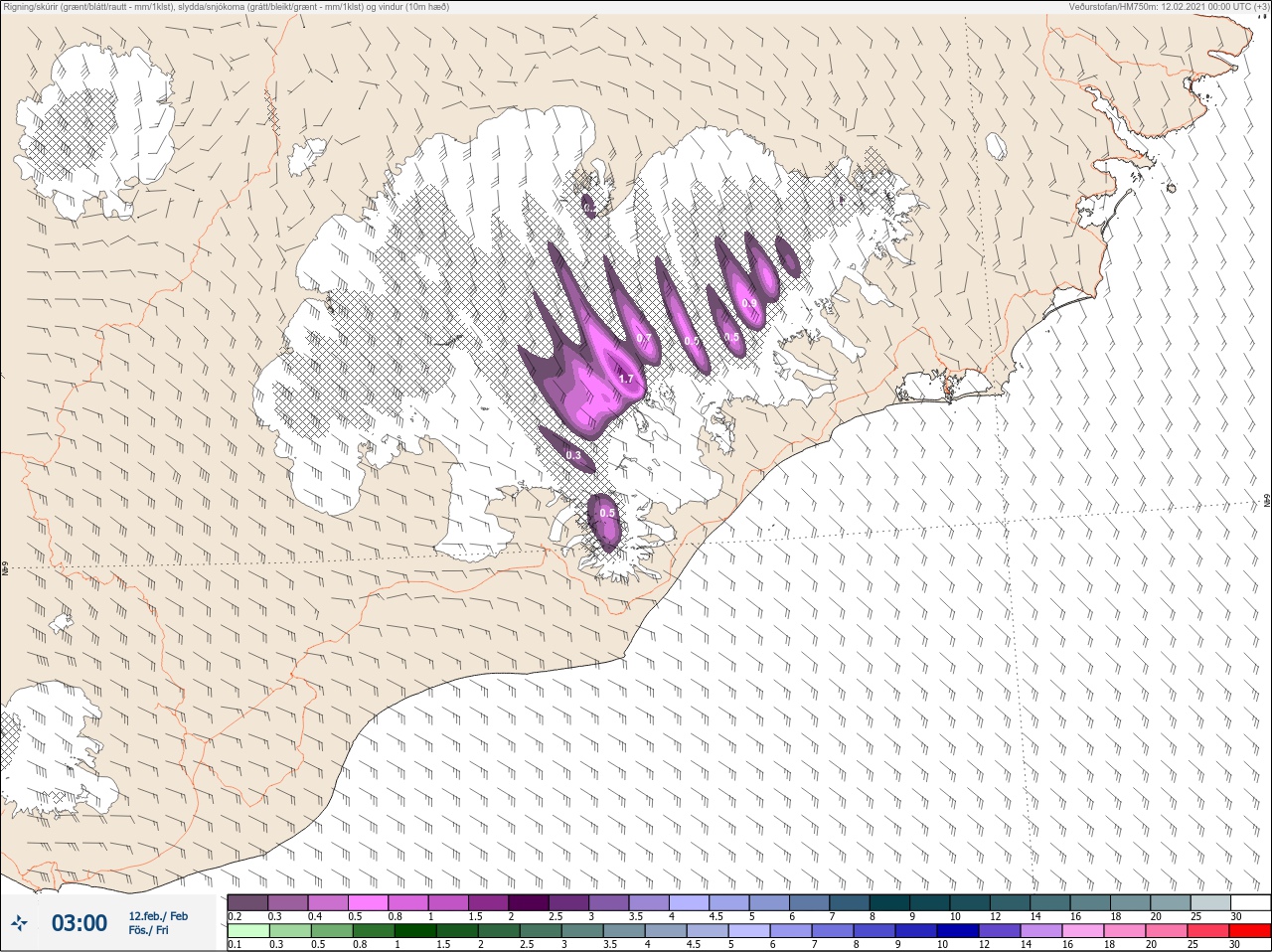Click the 0.7 precipitation value on the map

click(644, 338)
